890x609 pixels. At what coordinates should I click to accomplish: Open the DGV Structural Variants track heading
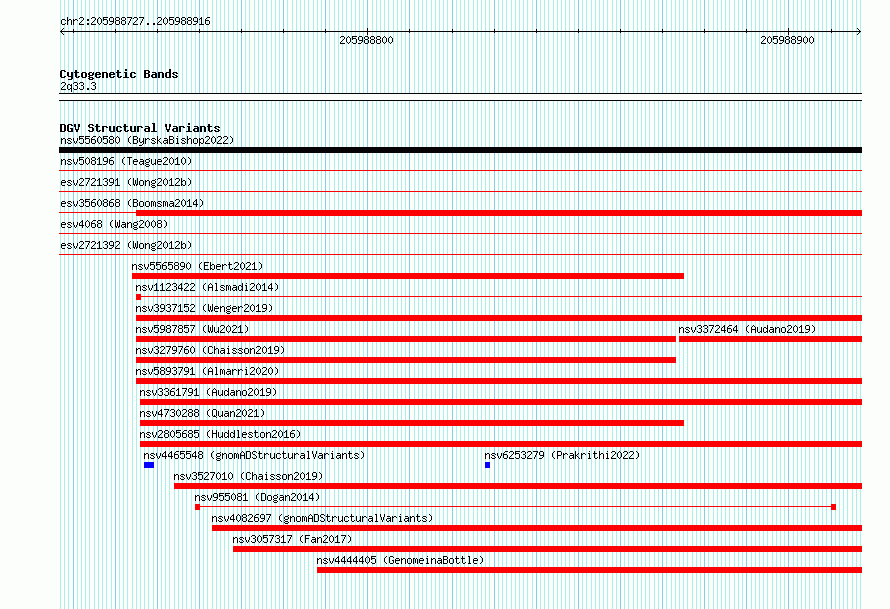tap(140, 128)
